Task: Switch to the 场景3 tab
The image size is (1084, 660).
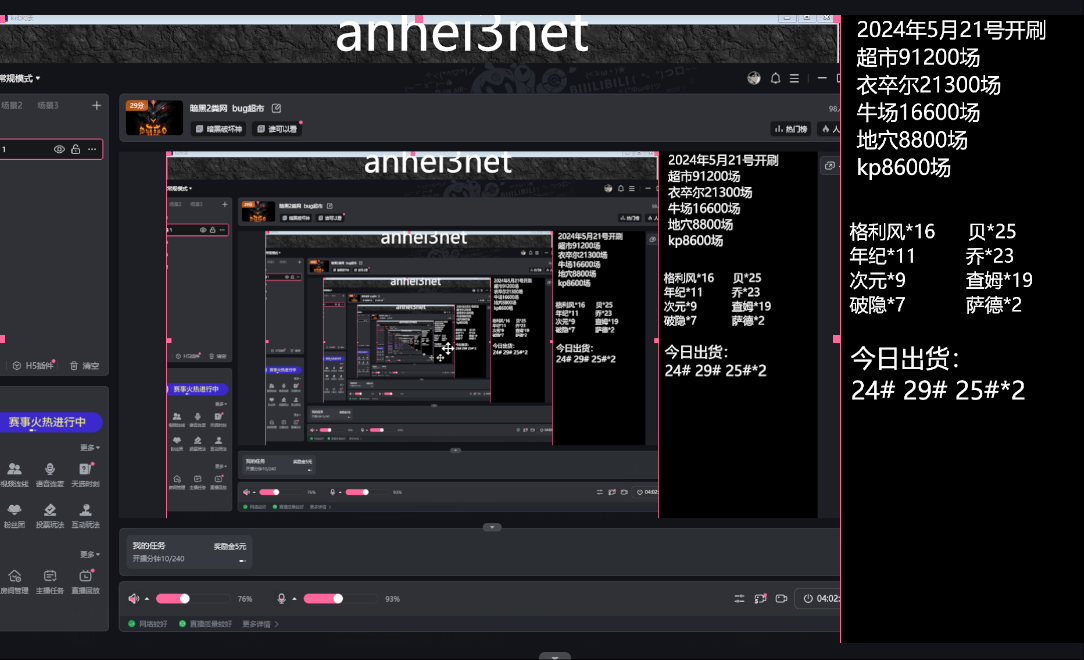Action: point(48,105)
